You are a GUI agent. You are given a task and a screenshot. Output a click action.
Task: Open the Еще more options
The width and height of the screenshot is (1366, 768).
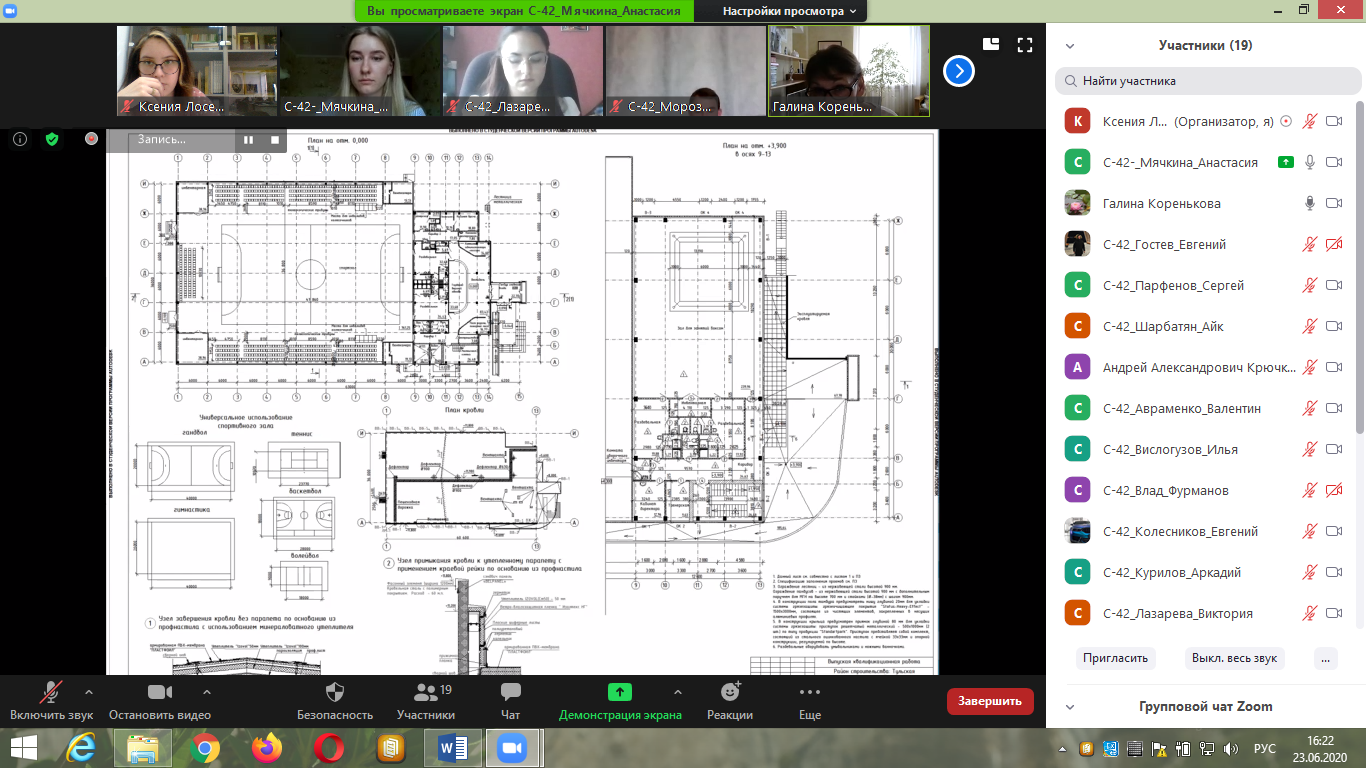(810, 701)
